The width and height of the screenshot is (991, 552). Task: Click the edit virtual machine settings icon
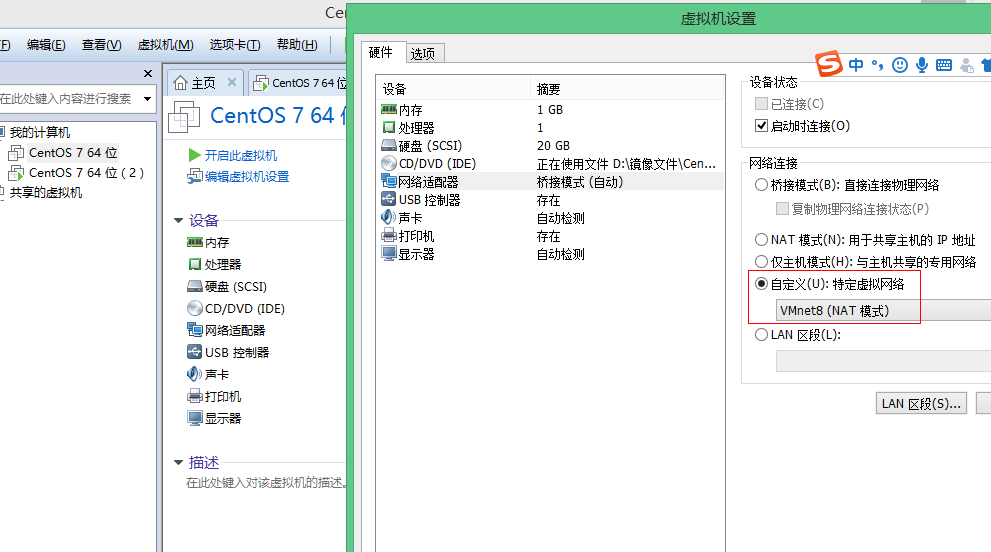pos(195,176)
